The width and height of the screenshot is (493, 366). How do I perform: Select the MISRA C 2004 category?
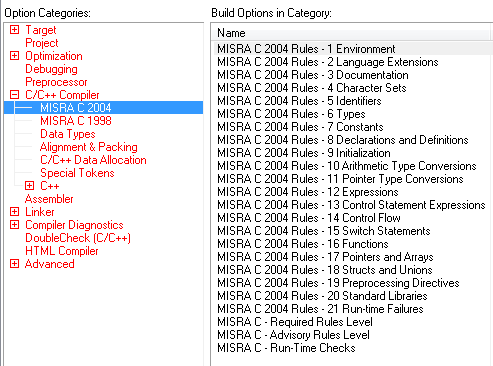[x=76, y=108]
